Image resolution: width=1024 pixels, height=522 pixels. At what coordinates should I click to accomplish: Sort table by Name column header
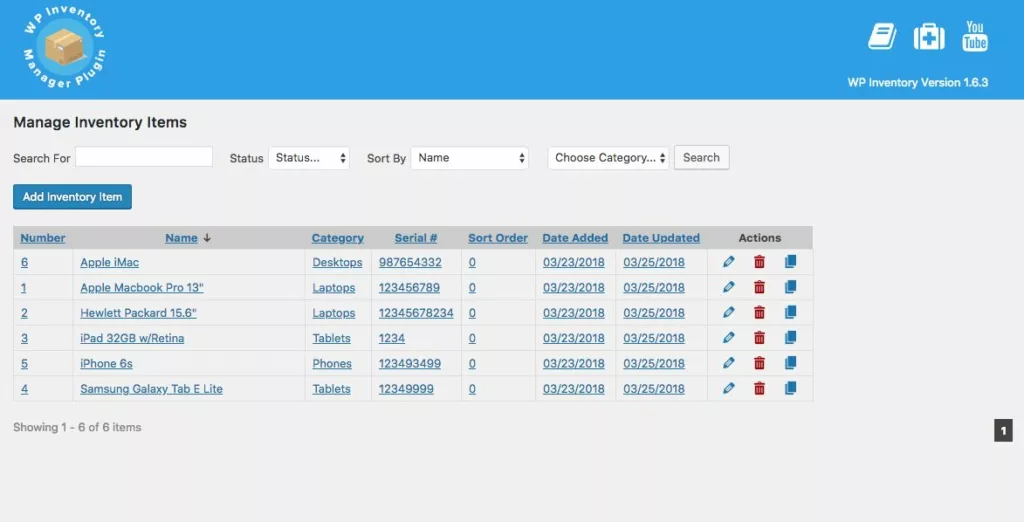[x=182, y=238]
